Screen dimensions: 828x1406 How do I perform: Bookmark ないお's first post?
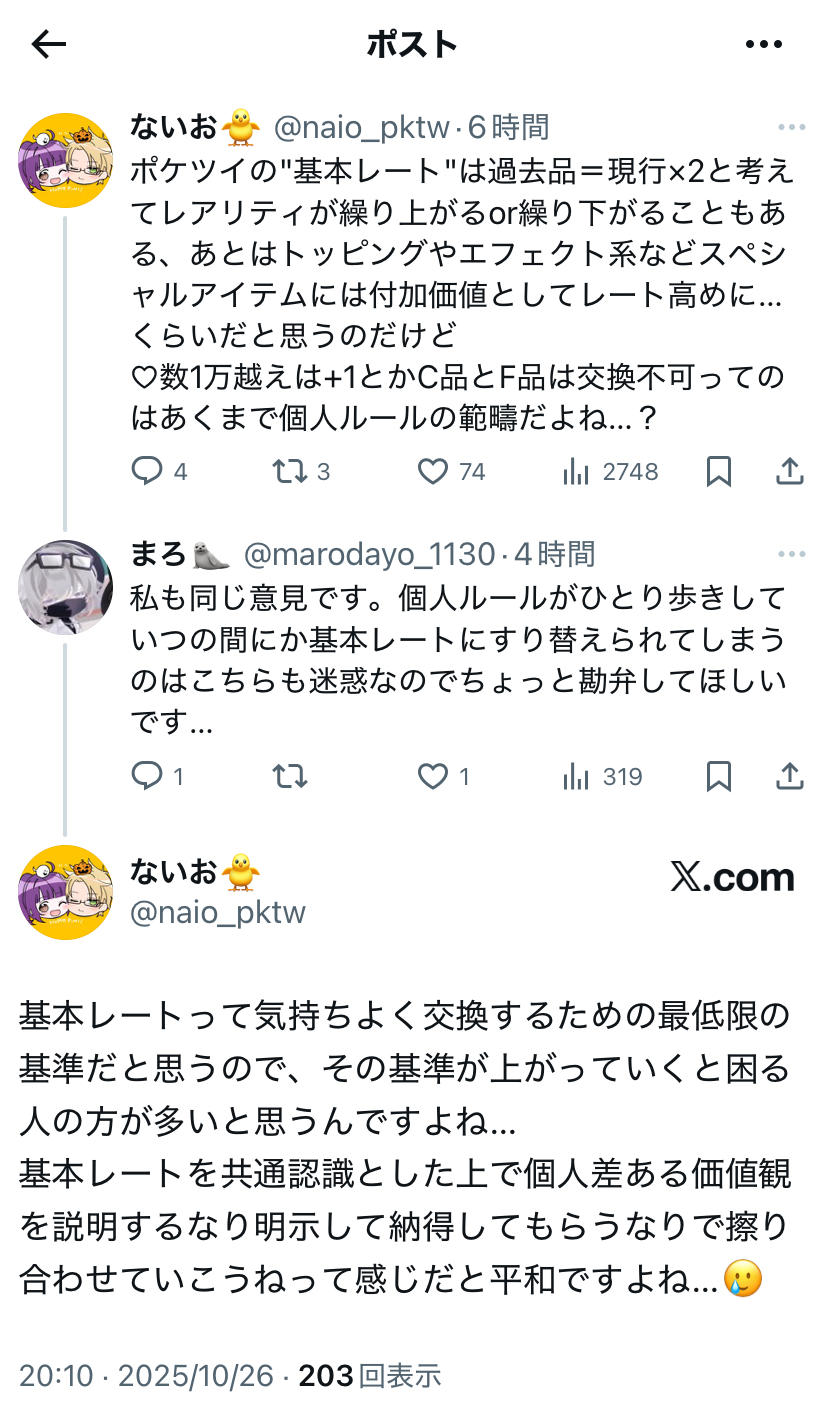(718, 472)
